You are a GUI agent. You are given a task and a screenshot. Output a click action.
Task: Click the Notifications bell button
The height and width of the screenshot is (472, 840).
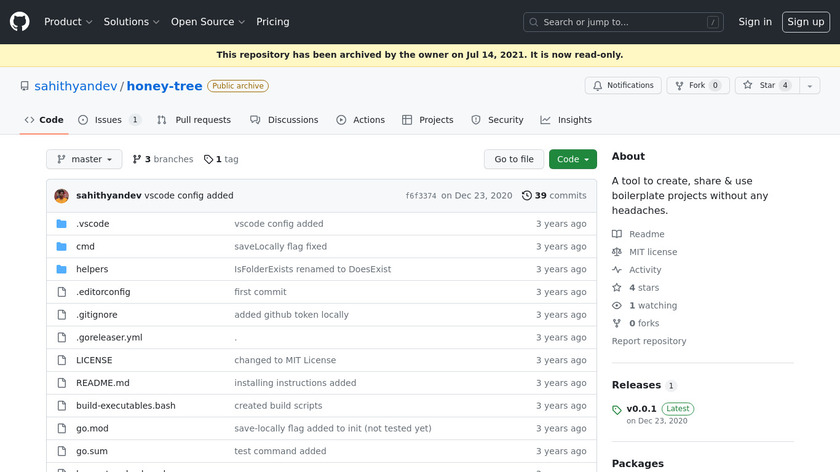coord(622,86)
